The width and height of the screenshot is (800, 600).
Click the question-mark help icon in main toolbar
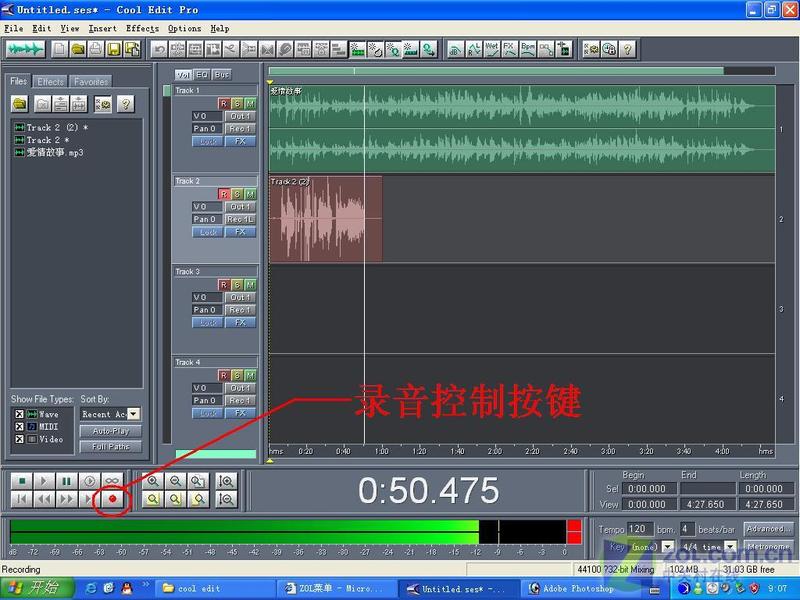628,49
